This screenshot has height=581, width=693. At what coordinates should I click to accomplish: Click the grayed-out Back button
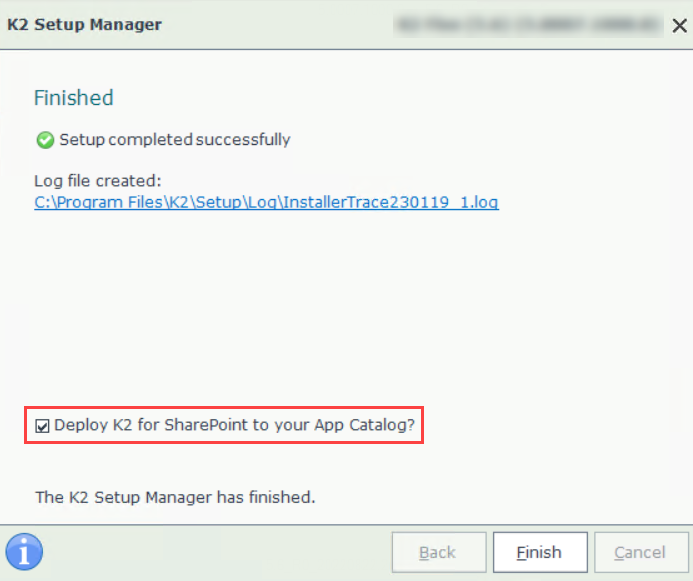437,552
